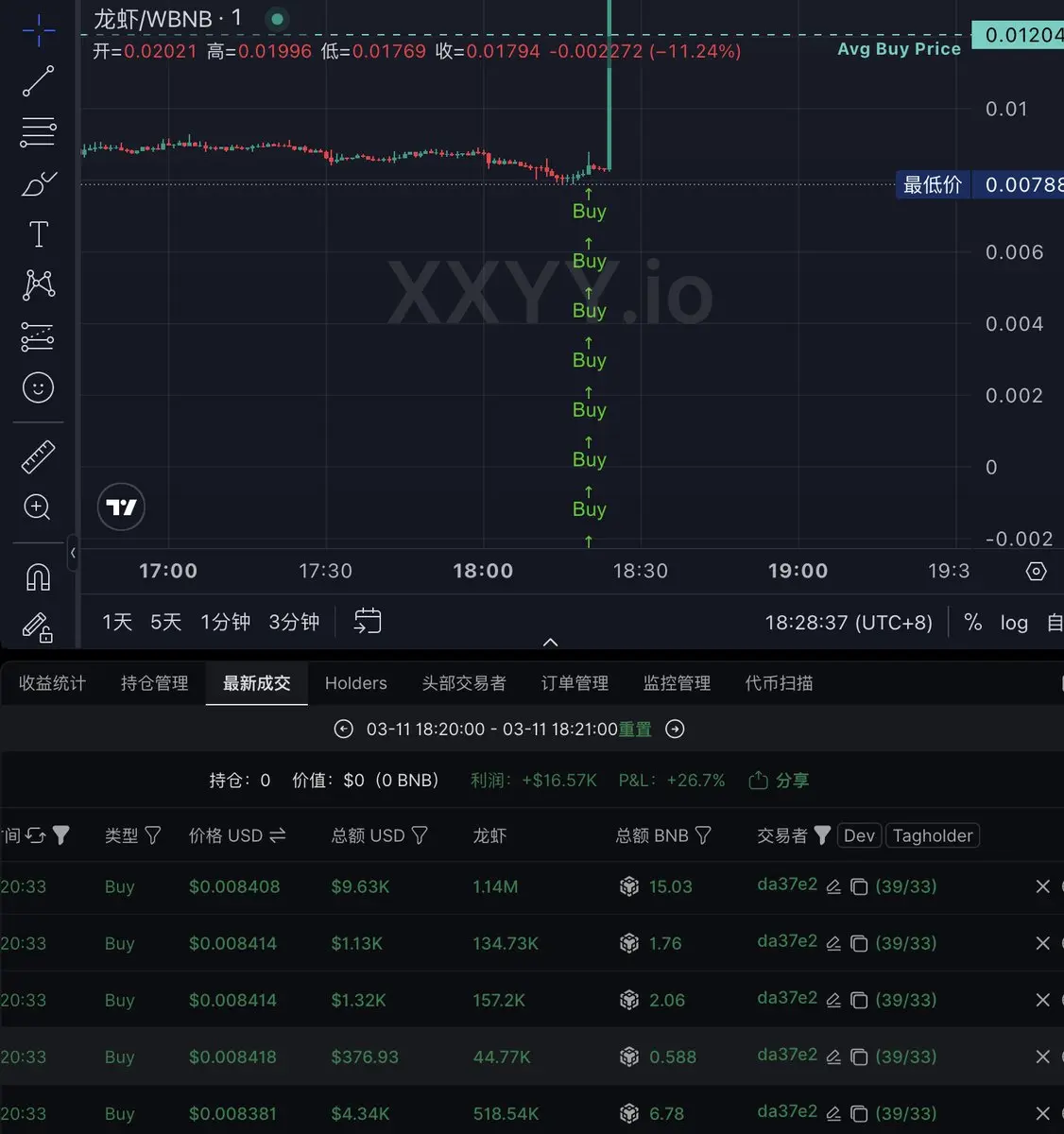Image resolution: width=1064 pixels, height=1134 pixels.
Task: Select the brush drawing tool
Action: [x=39, y=183]
